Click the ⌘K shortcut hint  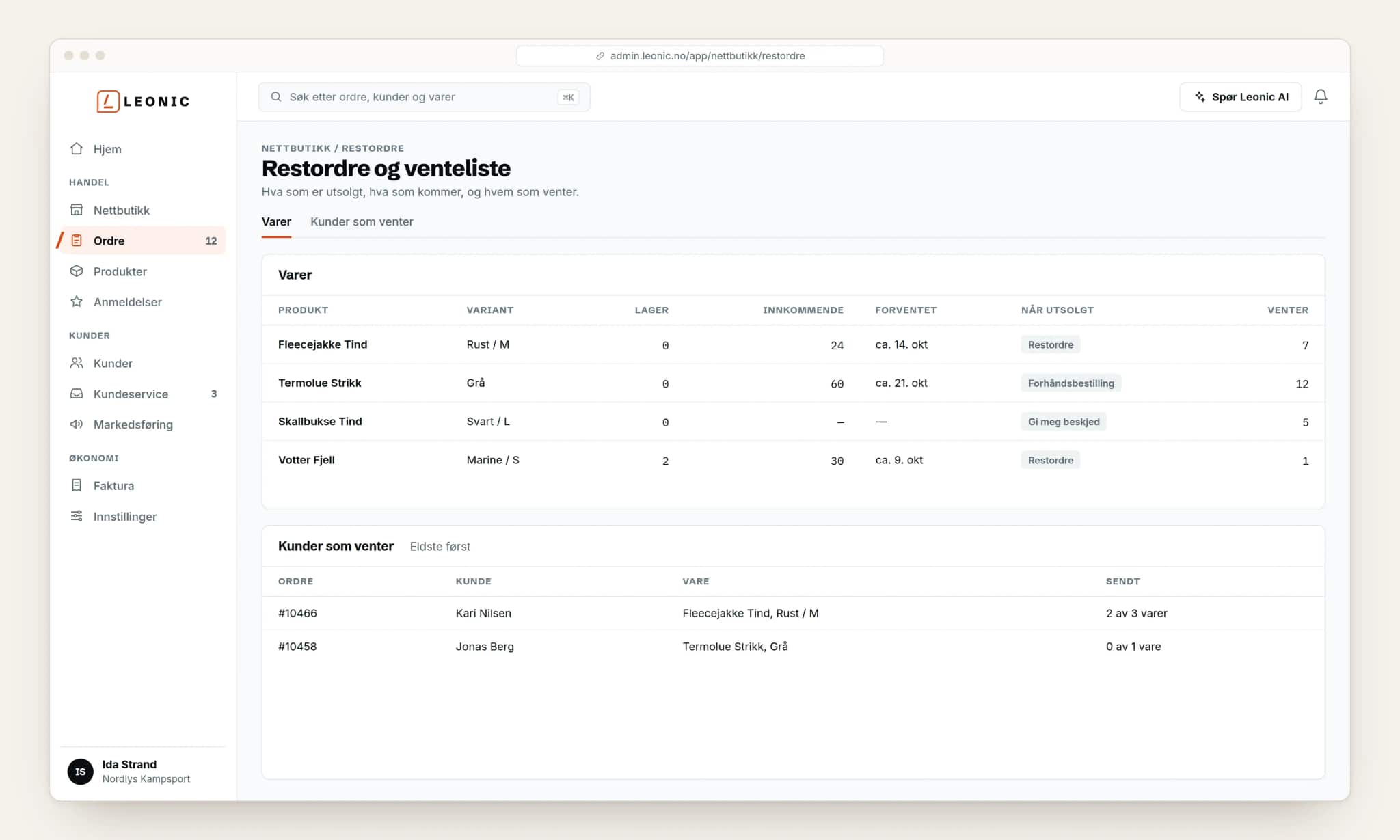pyautogui.click(x=568, y=97)
